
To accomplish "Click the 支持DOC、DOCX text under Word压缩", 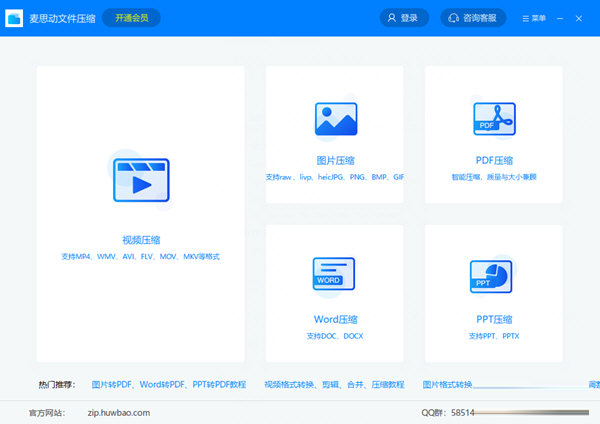I will pos(335,335).
